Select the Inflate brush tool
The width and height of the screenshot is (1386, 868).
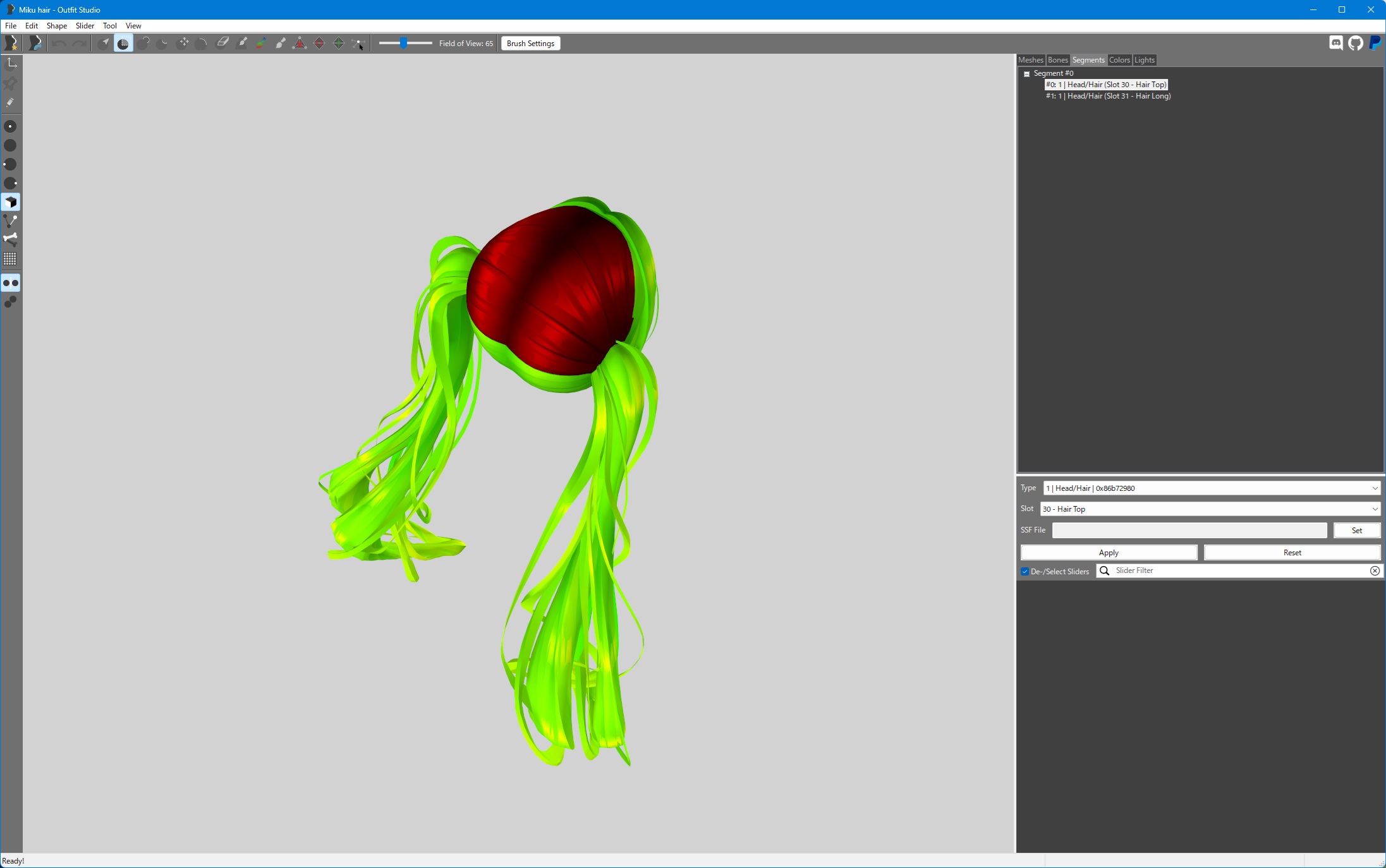[143, 43]
